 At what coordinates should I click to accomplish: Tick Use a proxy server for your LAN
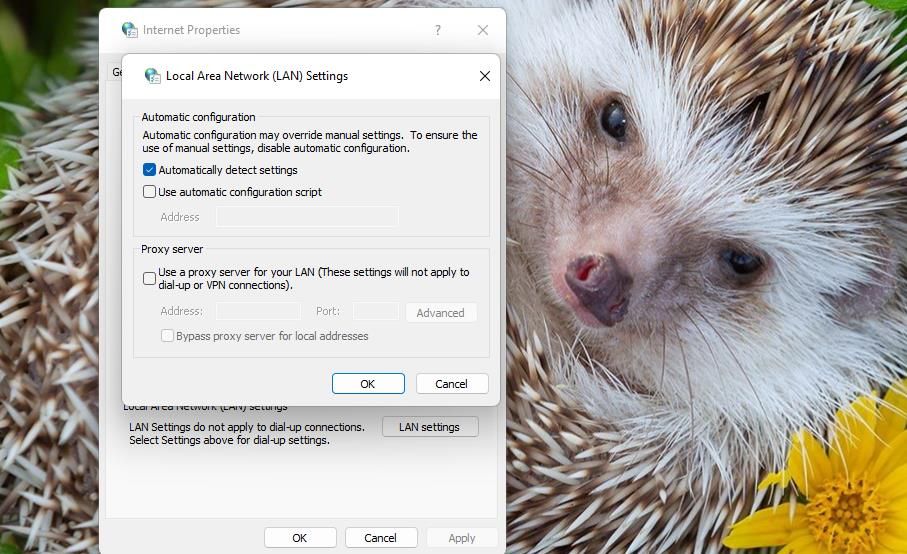150,278
